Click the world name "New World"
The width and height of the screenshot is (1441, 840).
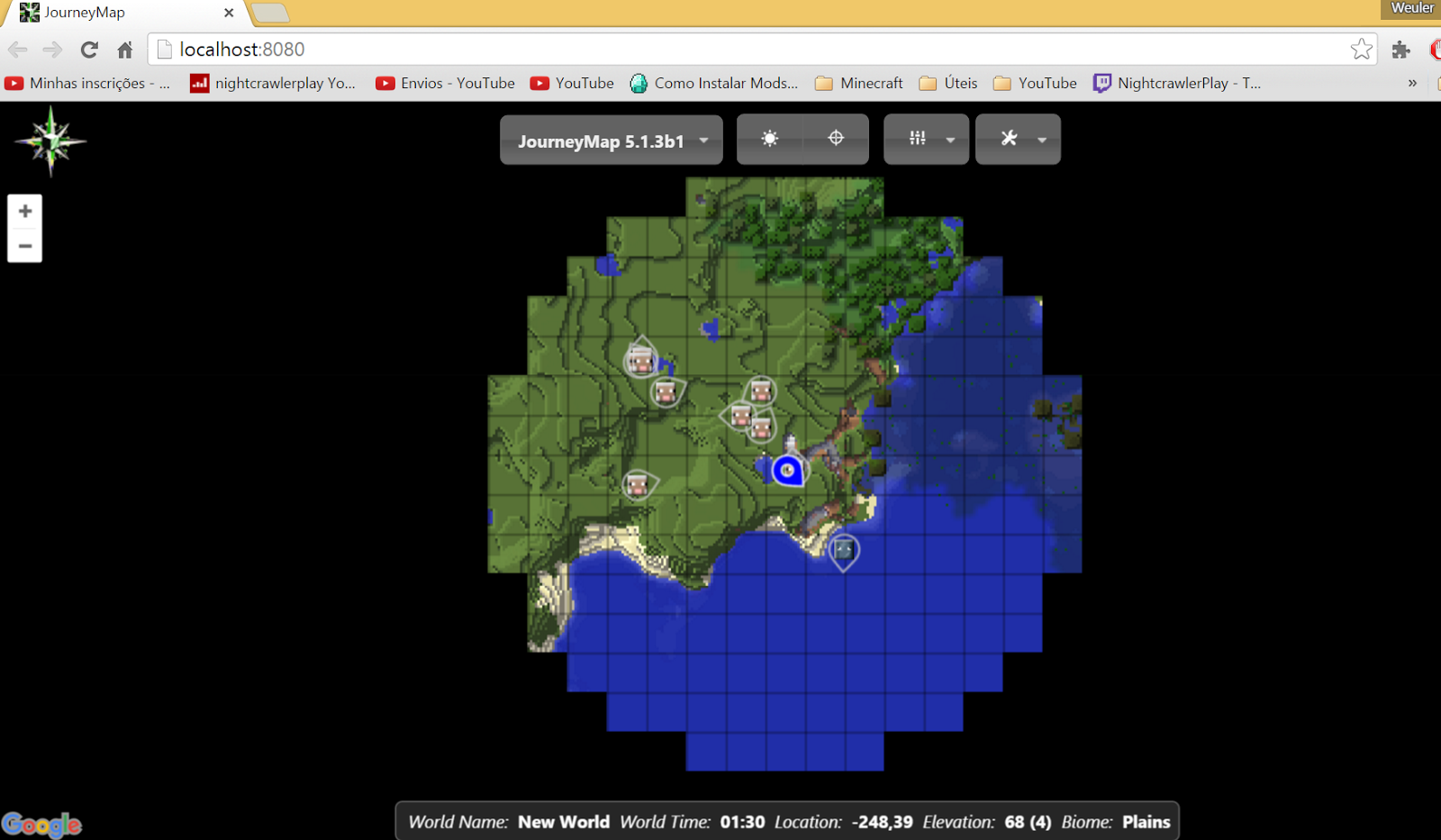tap(564, 822)
